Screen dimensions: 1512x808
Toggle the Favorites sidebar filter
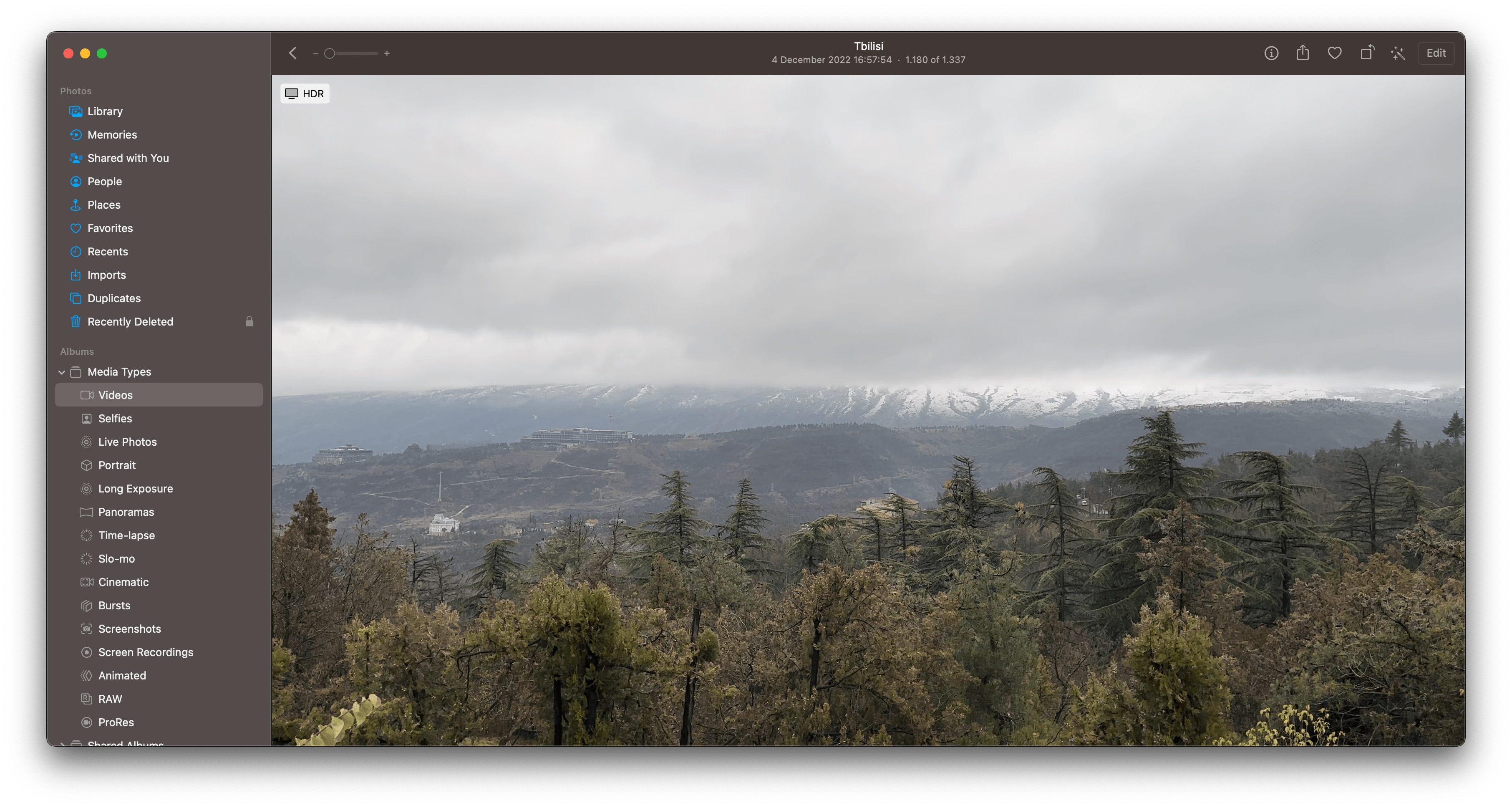tap(110, 228)
